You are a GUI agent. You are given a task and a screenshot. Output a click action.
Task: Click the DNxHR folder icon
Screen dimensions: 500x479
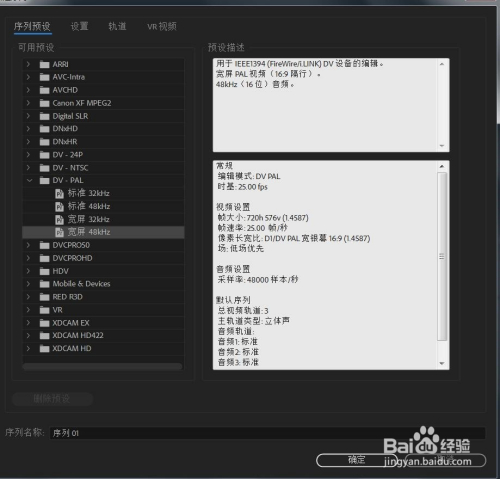pyautogui.click(x=44, y=142)
